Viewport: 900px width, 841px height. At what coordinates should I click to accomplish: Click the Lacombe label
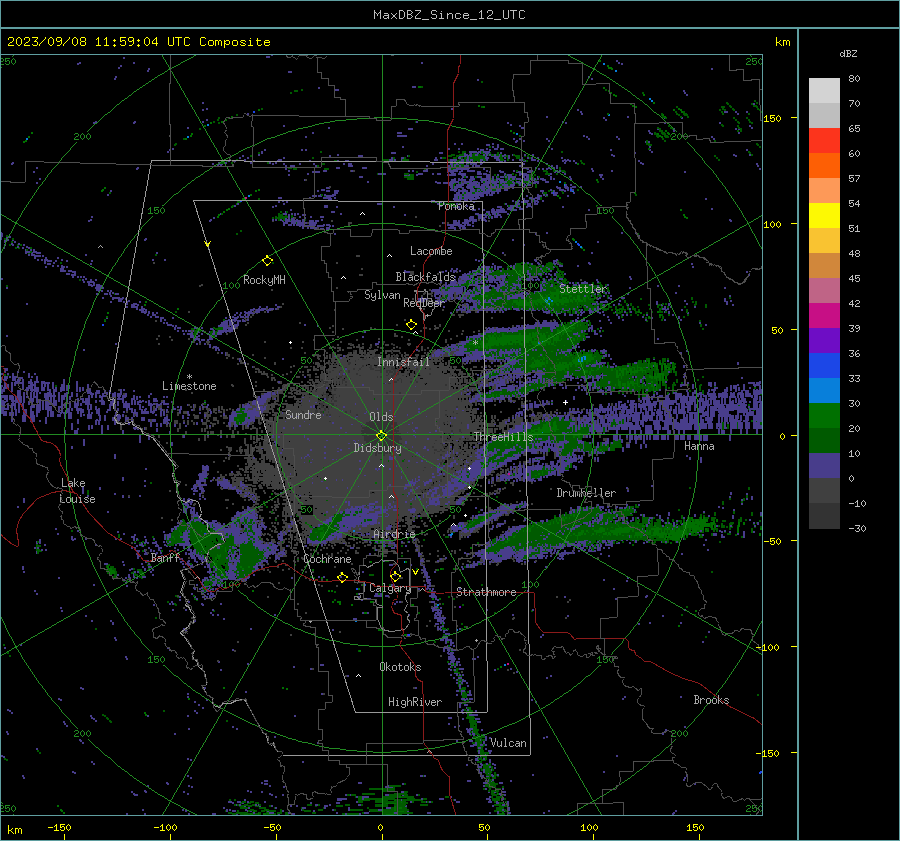pos(431,251)
